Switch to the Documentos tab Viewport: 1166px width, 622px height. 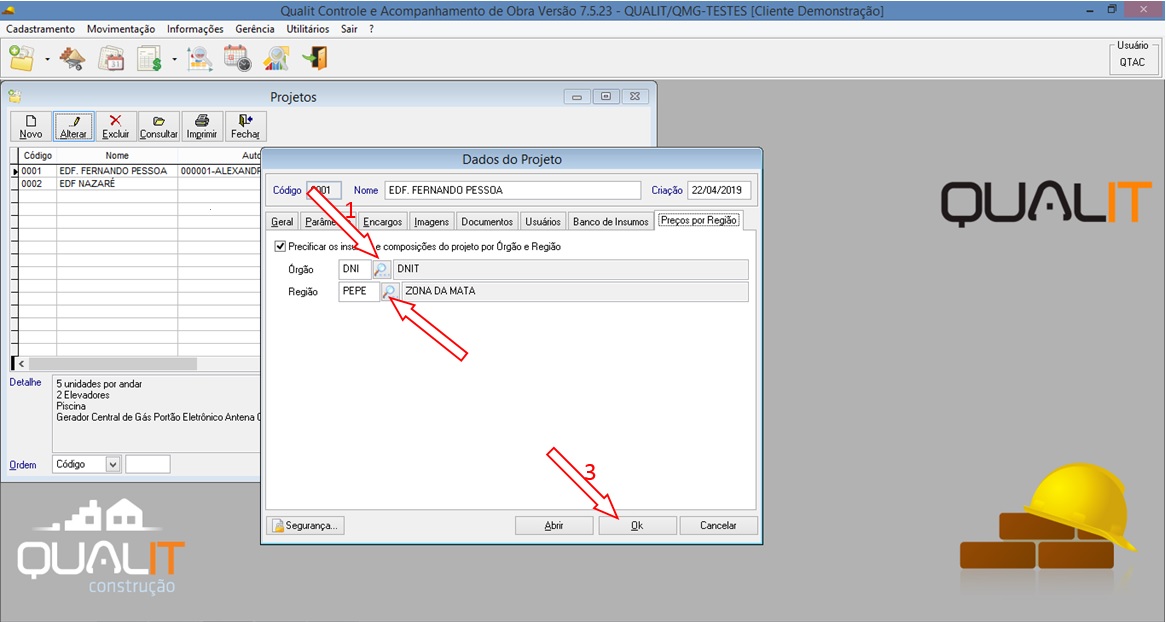point(487,222)
